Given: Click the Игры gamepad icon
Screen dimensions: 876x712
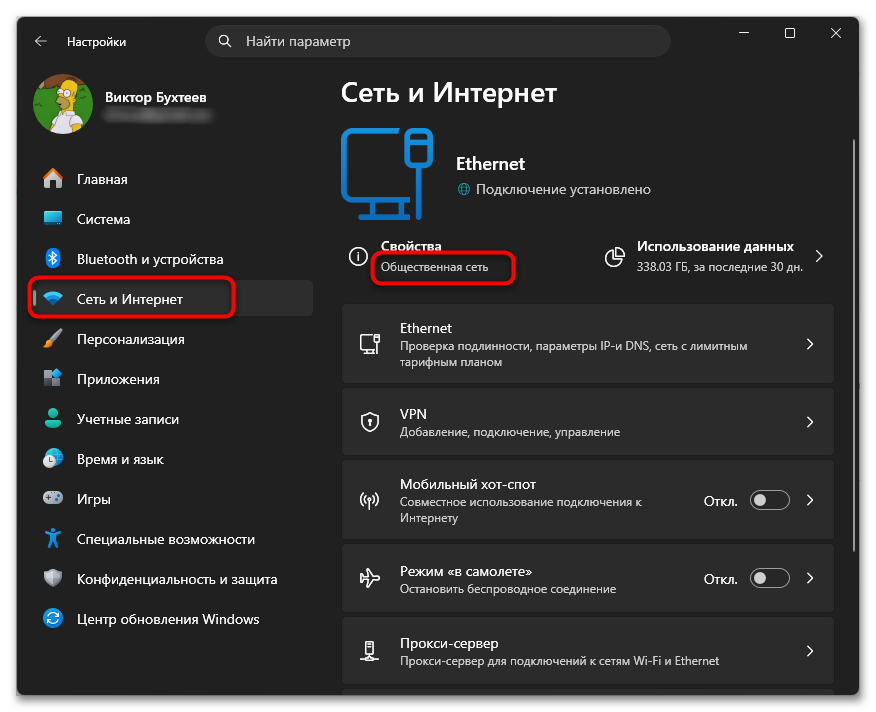Looking at the screenshot, I should click(53, 499).
